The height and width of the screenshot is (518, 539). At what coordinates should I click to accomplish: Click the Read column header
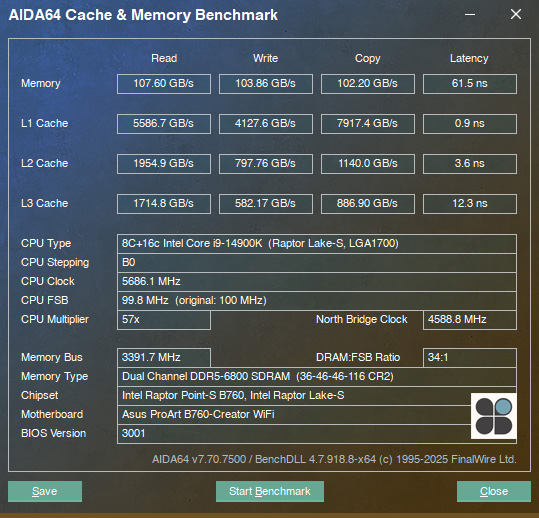tap(164, 58)
